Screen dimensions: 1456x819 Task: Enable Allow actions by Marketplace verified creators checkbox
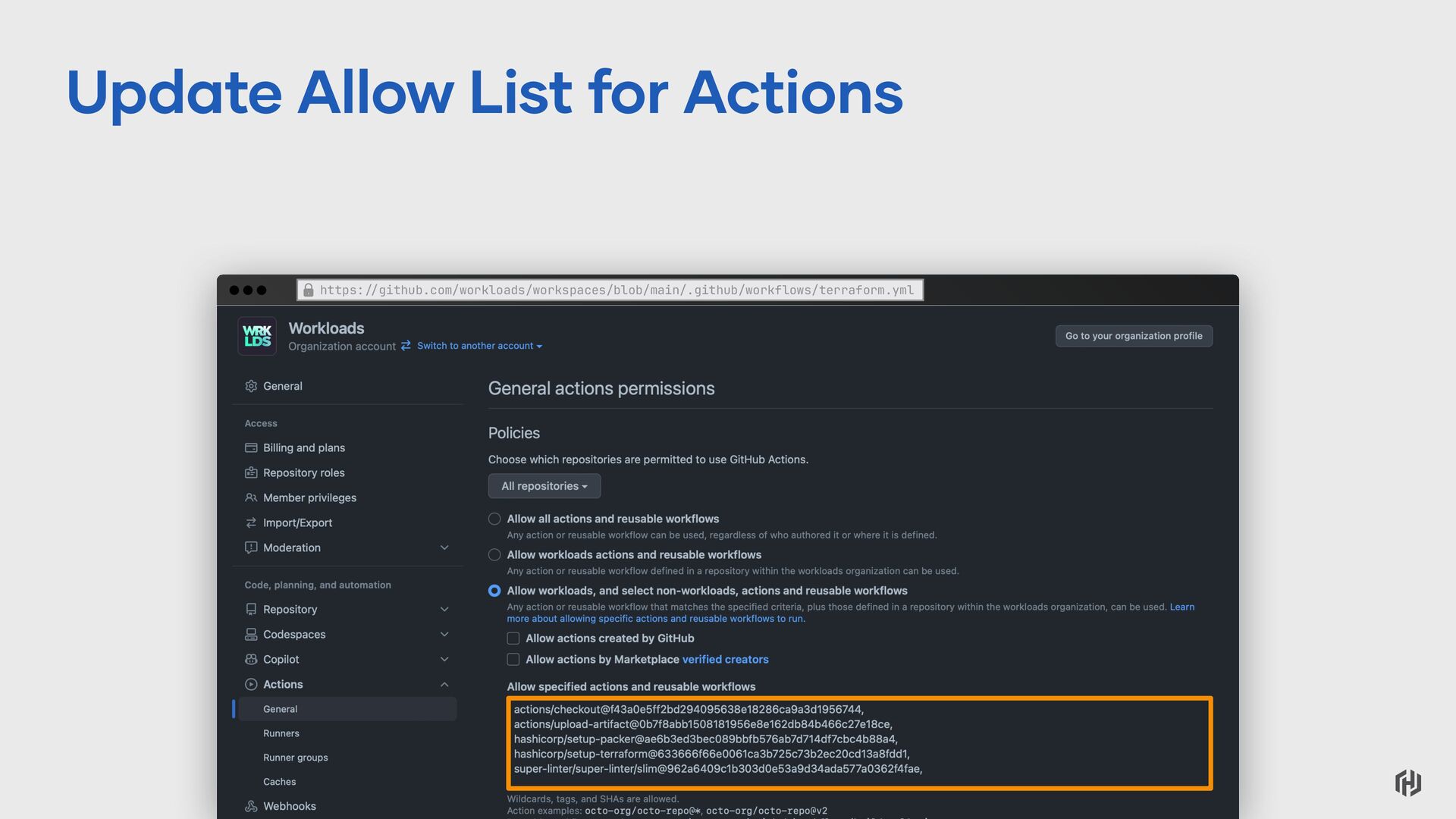click(x=513, y=660)
